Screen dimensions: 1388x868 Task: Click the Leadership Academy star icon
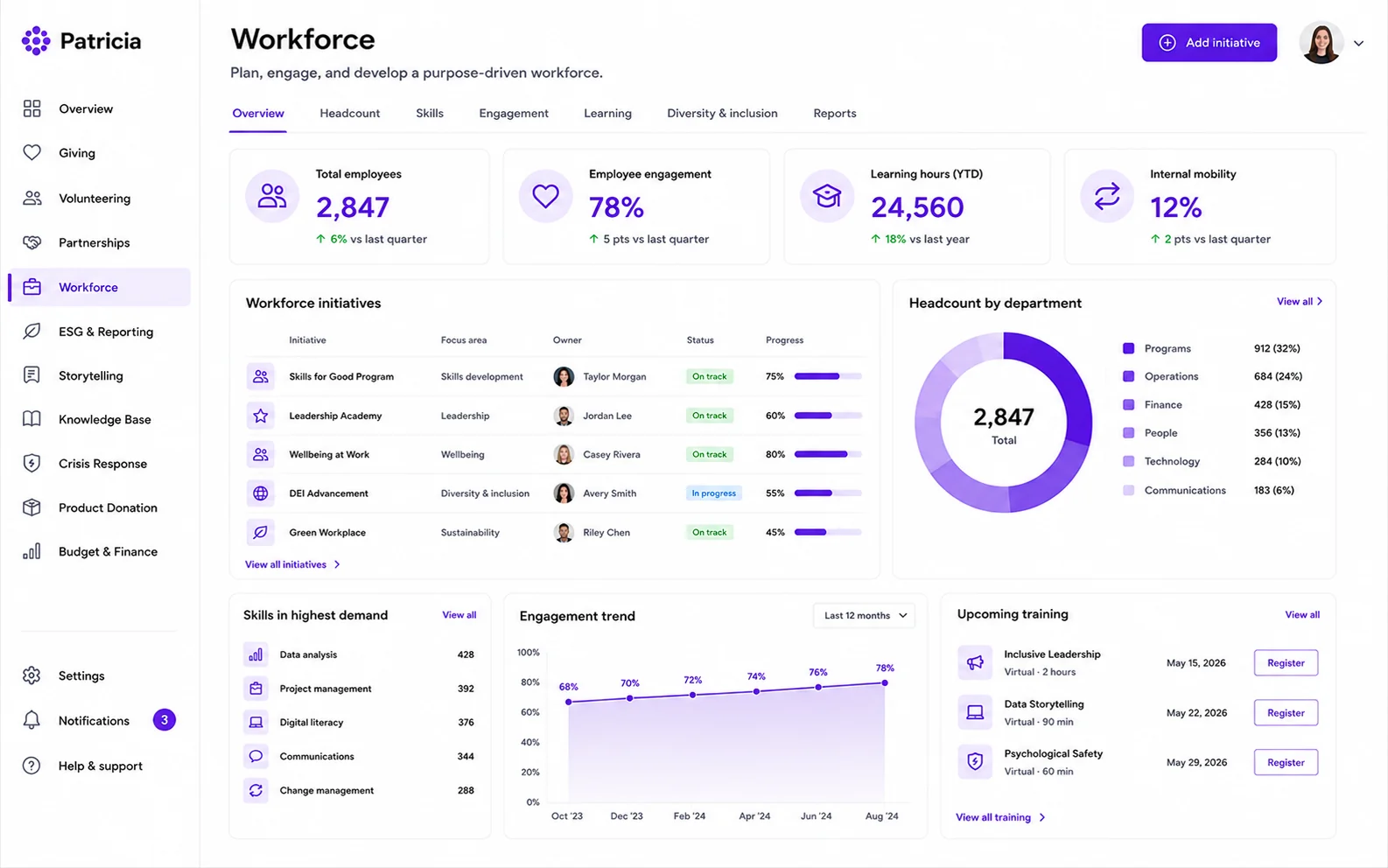260,416
